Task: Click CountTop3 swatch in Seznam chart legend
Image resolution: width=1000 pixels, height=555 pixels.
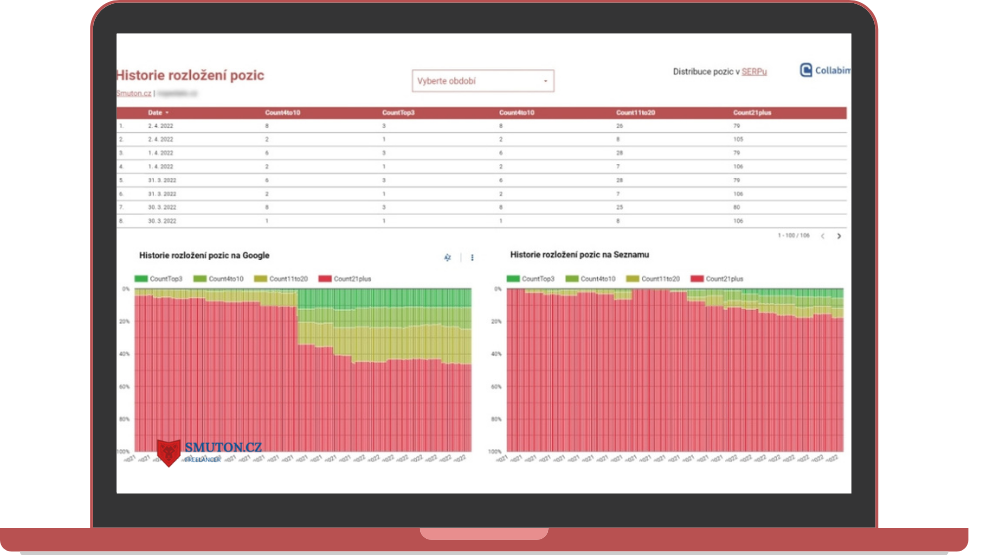Action: click(513, 279)
